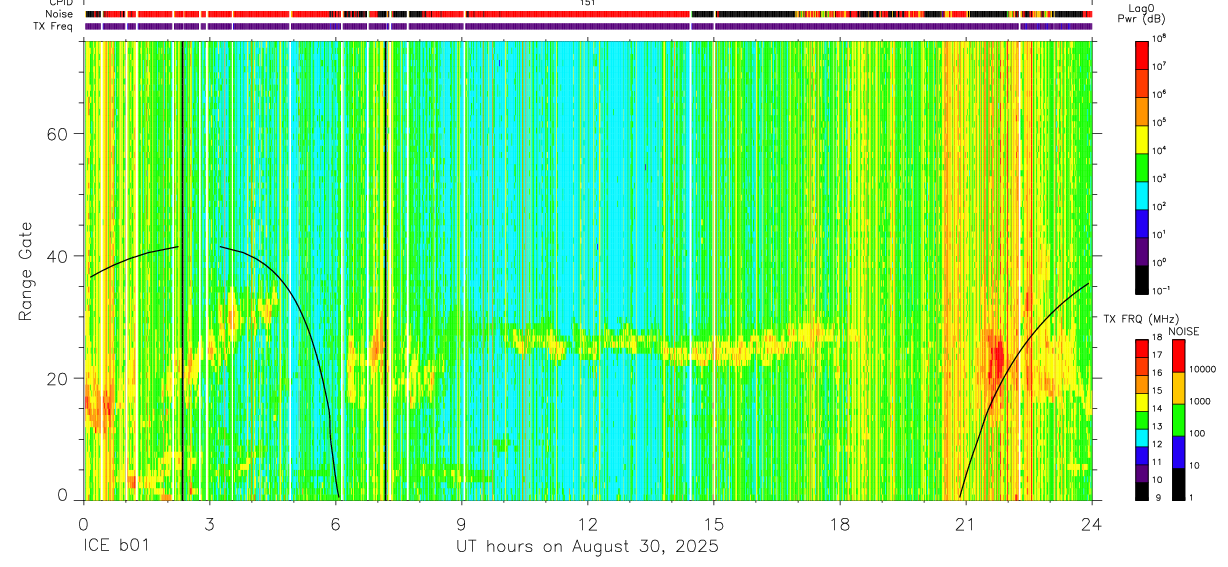Viewport: 1228px width, 567px height.
Task: Click the top '10^8' label on Lag0 Pwr colorbar
Action: pos(1160,38)
